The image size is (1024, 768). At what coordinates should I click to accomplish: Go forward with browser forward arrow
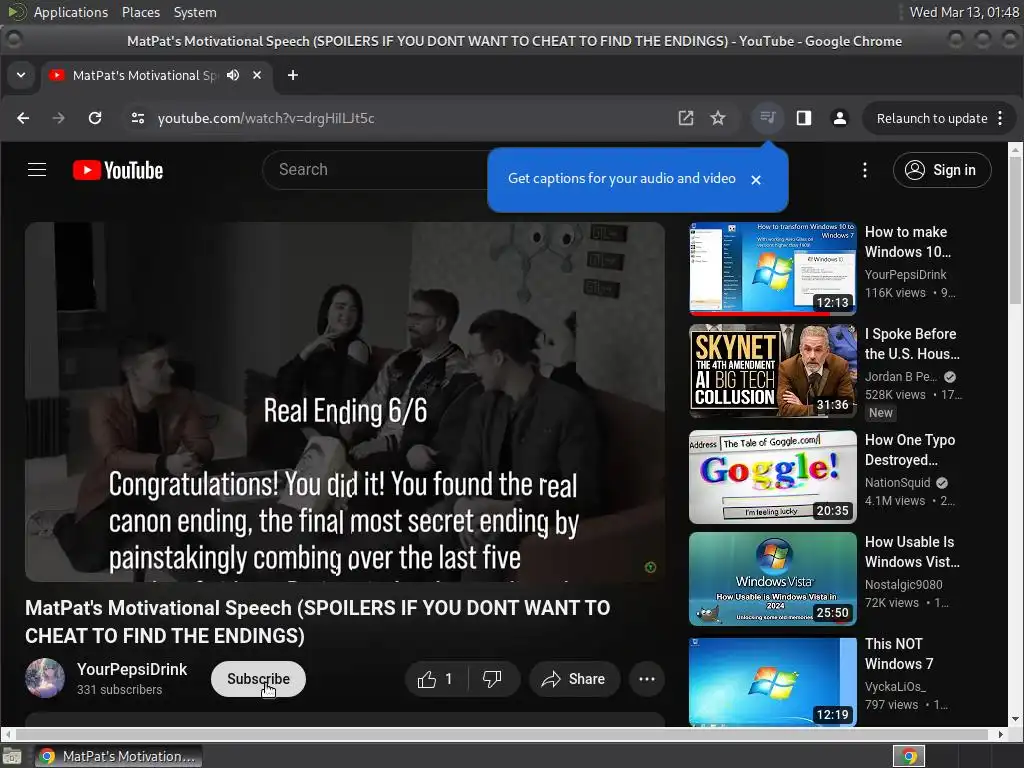(x=59, y=118)
